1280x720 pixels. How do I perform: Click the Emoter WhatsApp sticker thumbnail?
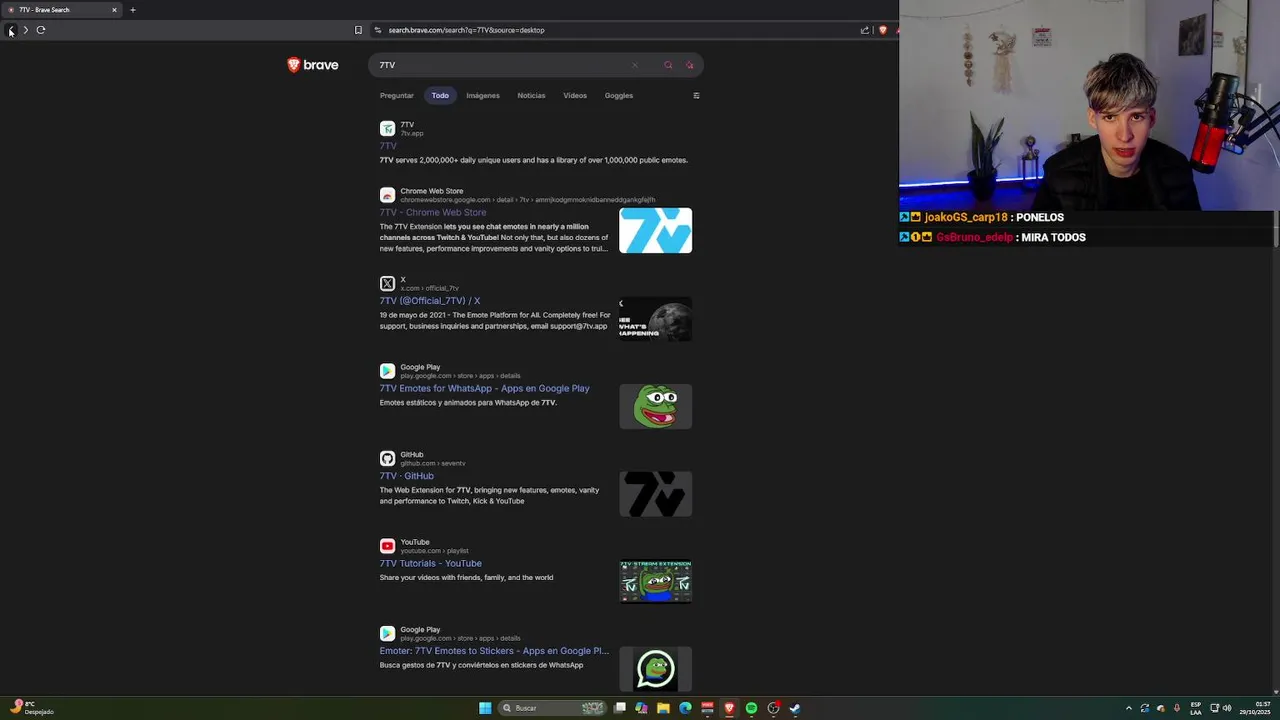(x=655, y=669)
